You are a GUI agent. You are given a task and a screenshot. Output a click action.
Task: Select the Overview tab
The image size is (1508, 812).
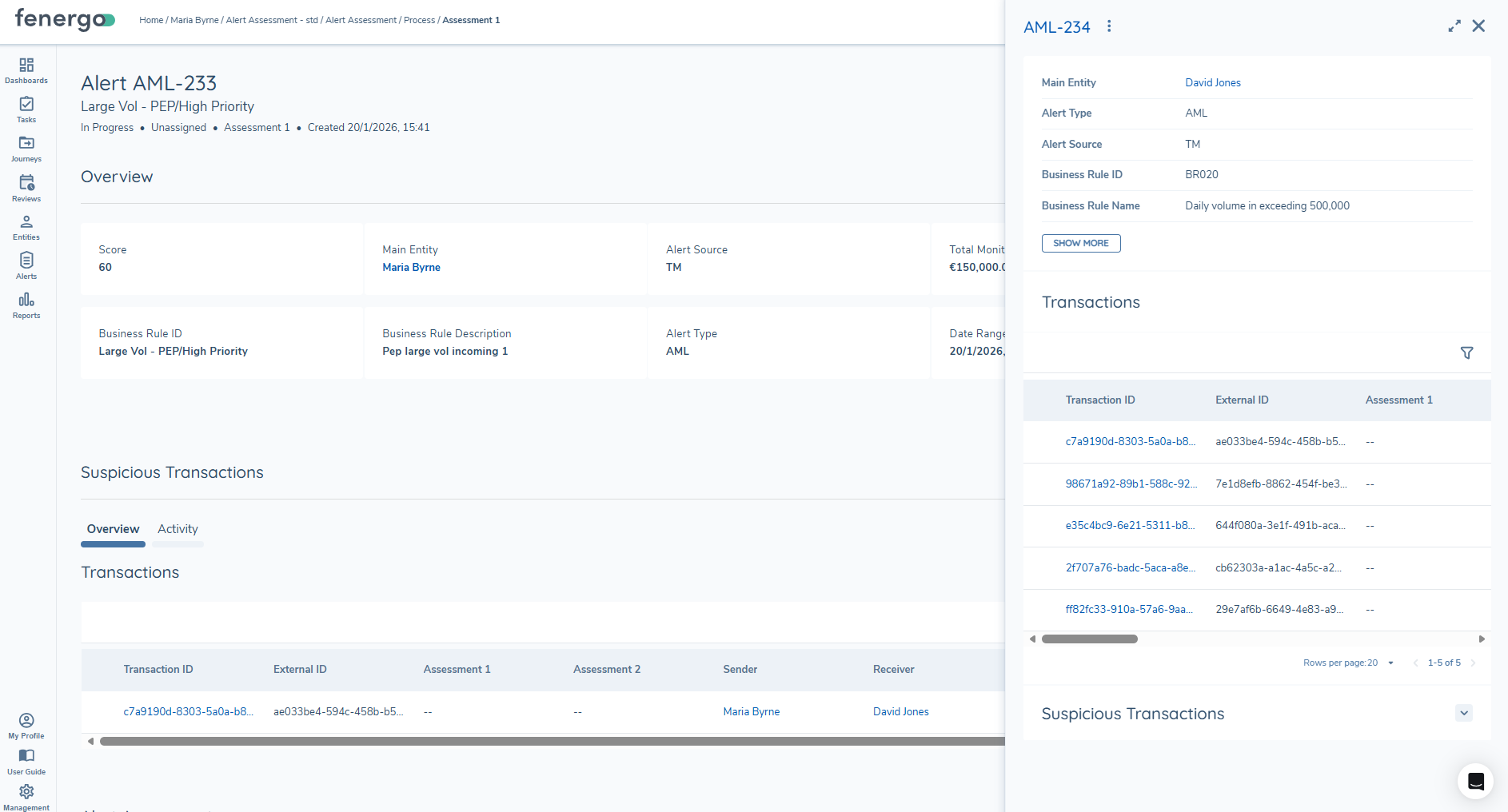point(113,529)
